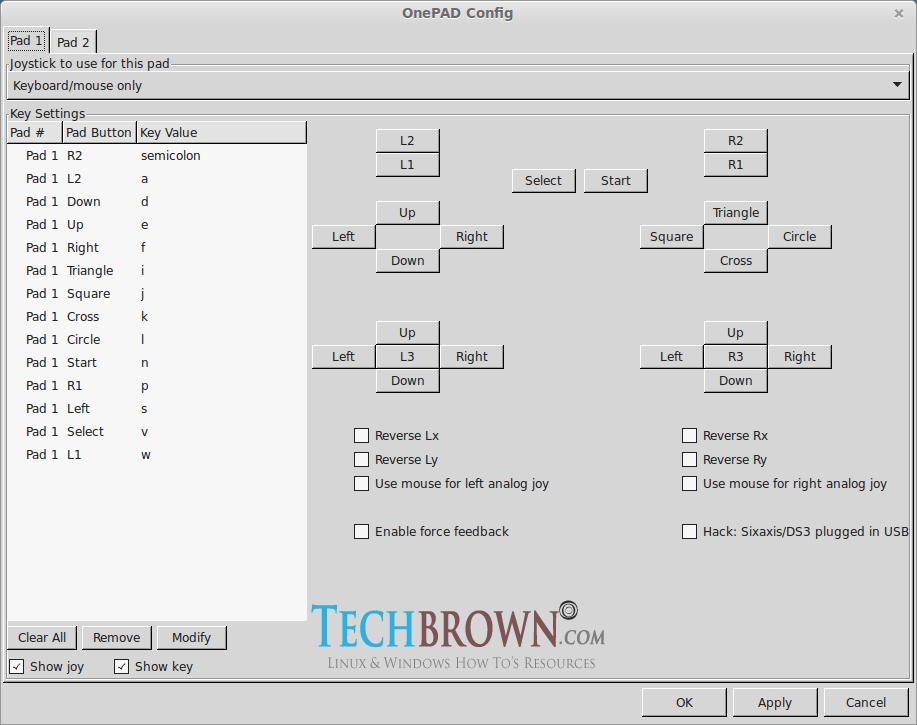The height and width of the screenshot is (725, 917).
Task: Enable the Reverse Lx option
Action: pyautogui.click(x=361, y=435)
